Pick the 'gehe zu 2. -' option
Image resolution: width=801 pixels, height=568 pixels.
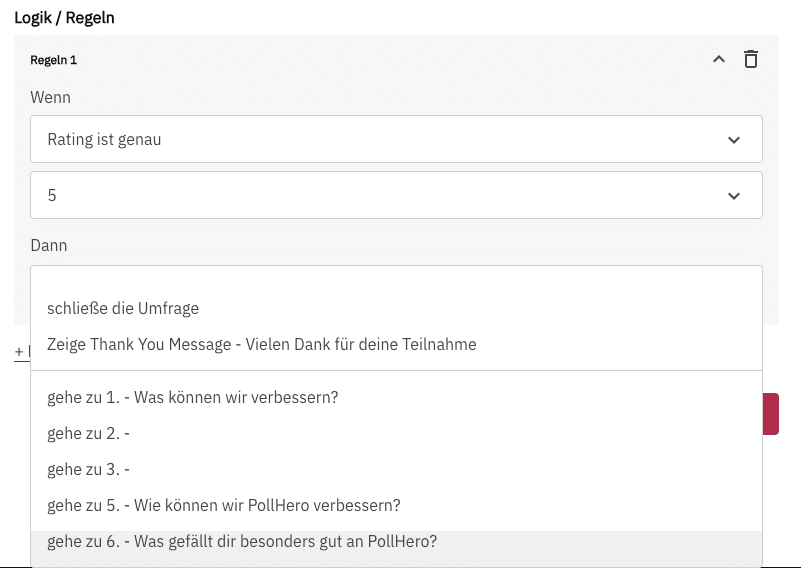pyautogui.click(x=89, y=433)
